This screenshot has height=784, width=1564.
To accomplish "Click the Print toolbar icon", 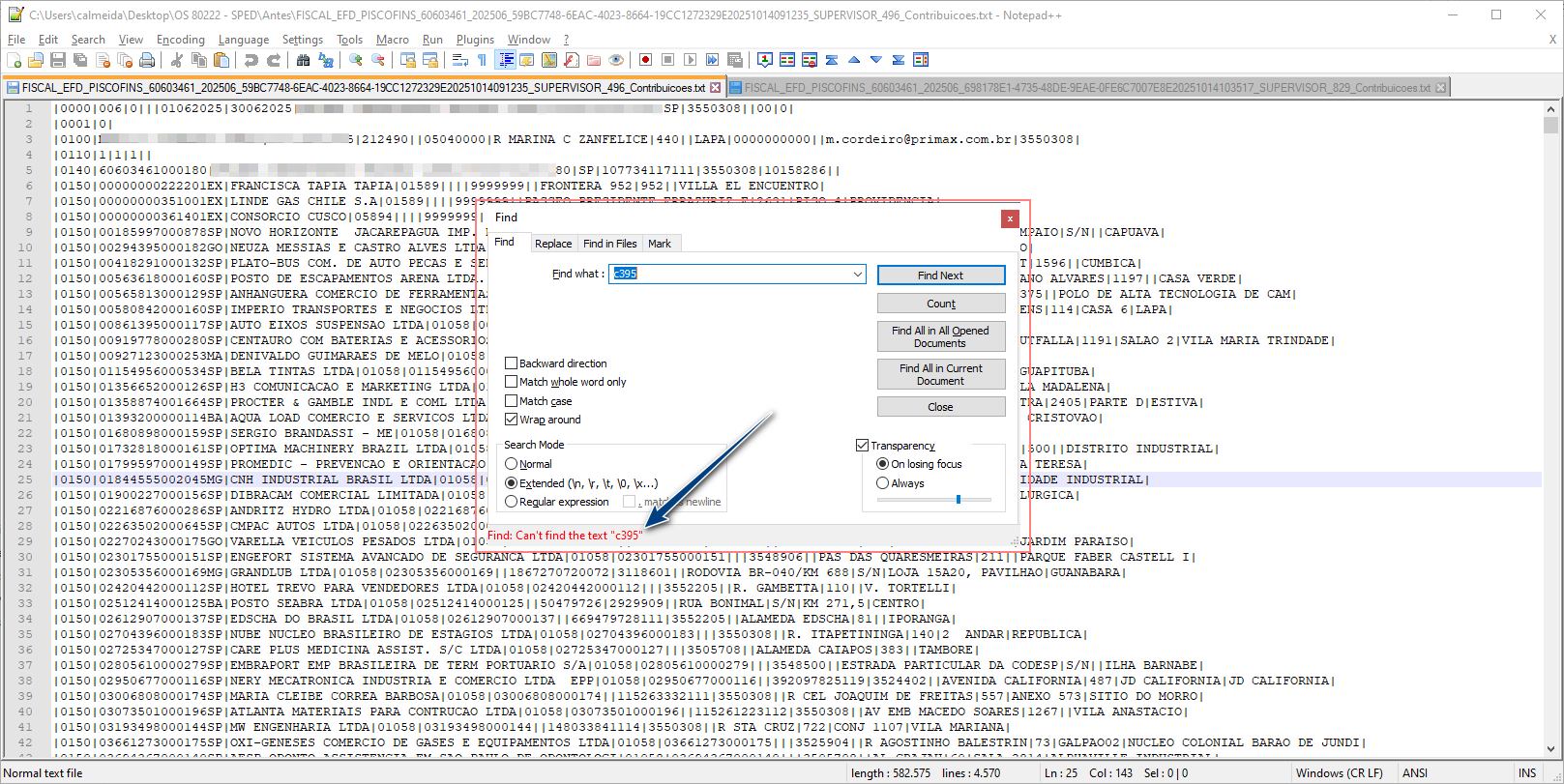I will 147,60.
